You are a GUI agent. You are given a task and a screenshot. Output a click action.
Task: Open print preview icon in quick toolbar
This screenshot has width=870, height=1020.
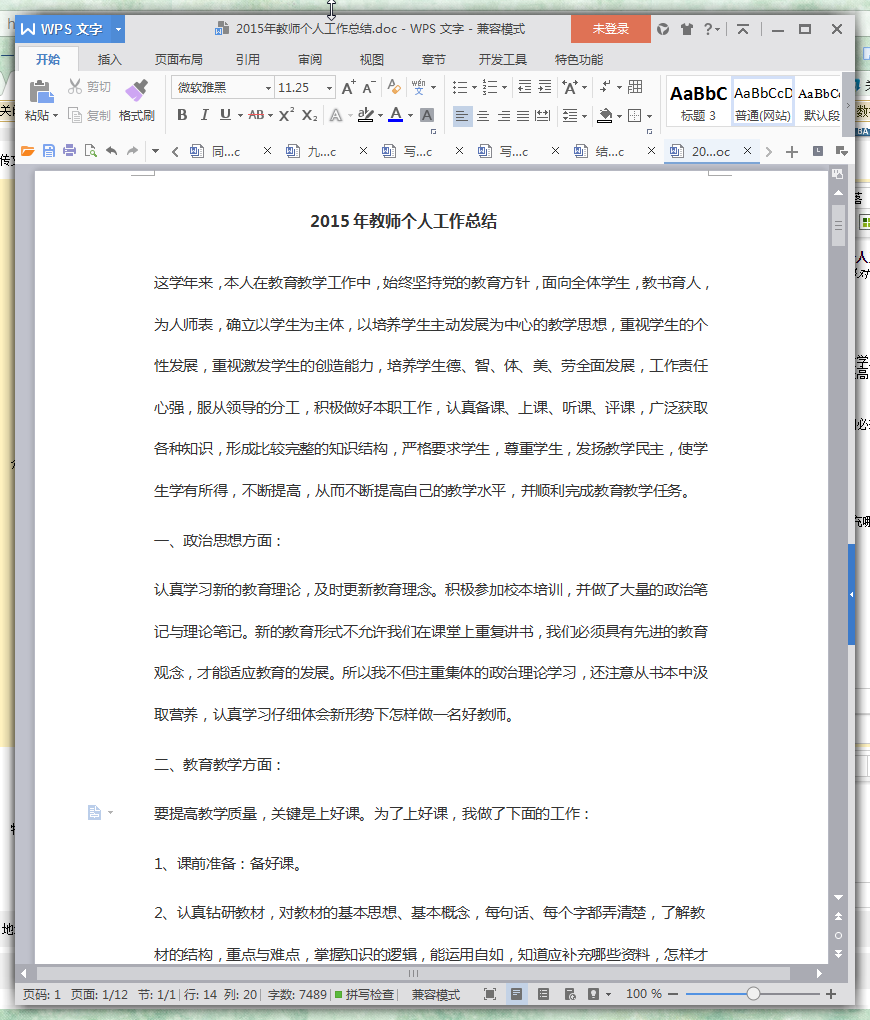90,151
